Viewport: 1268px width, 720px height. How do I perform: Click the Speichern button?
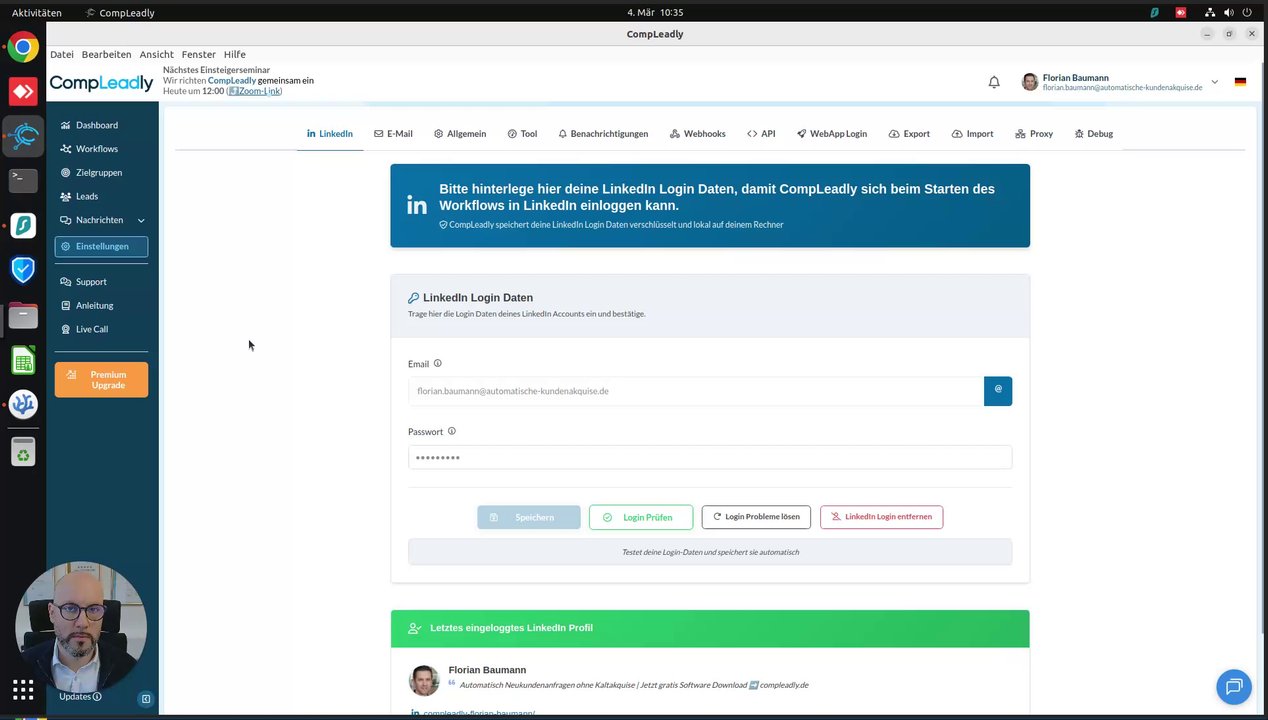tap(529, 517)
